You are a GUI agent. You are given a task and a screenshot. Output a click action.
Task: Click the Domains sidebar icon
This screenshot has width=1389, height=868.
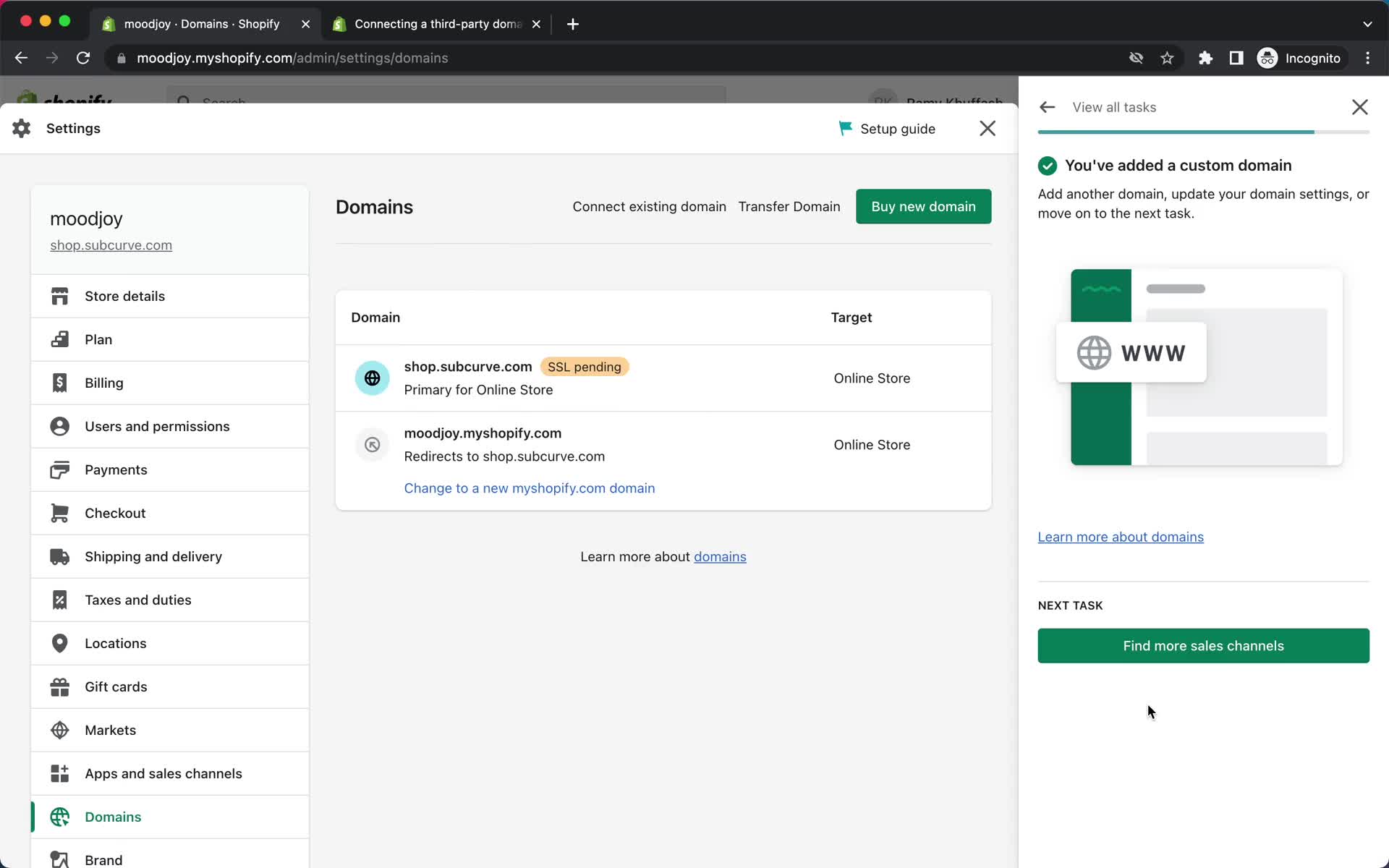click(60, 816)
